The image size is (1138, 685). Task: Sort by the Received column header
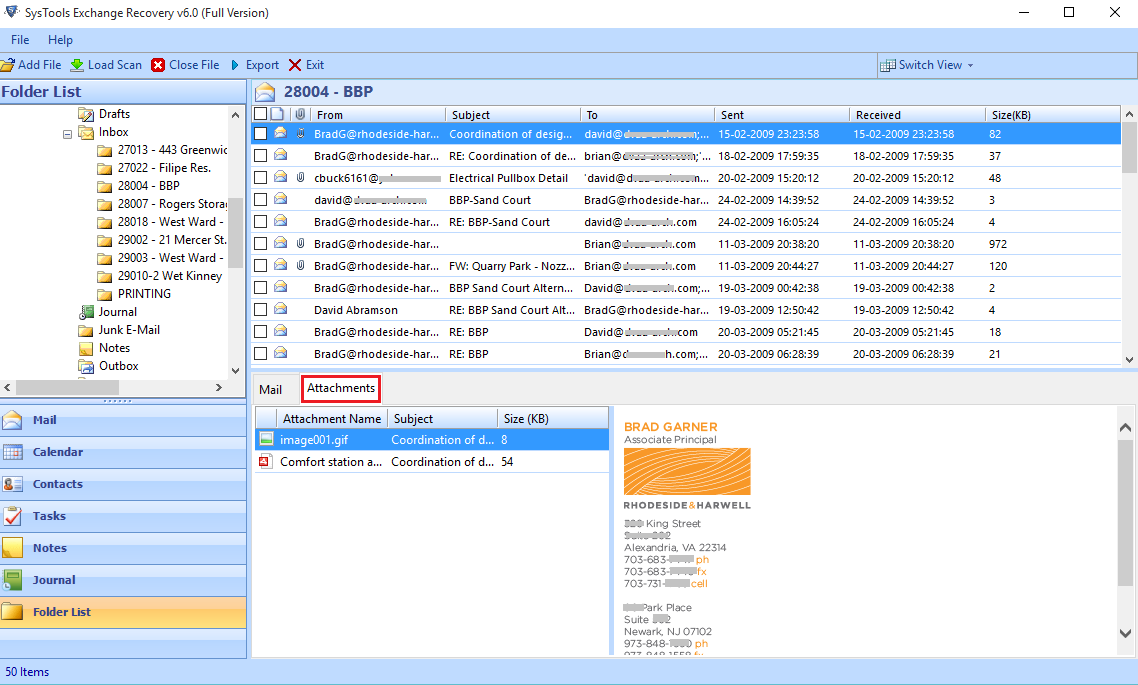pyautogui.click(x=917, y=115)
